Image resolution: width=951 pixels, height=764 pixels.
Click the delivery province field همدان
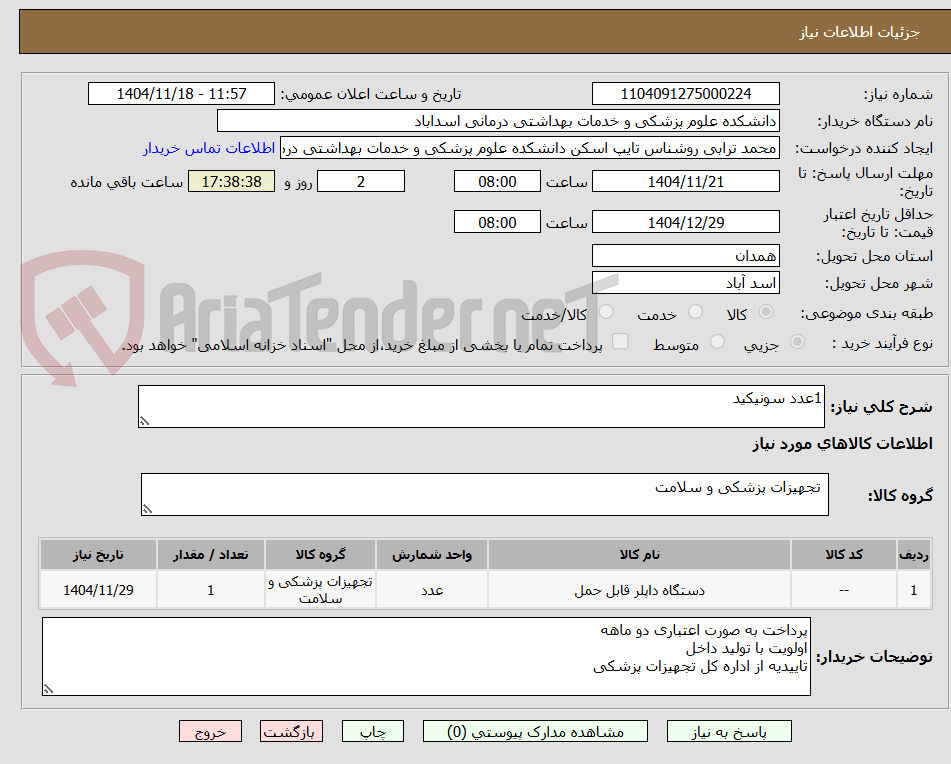click(x=685, y=256)
